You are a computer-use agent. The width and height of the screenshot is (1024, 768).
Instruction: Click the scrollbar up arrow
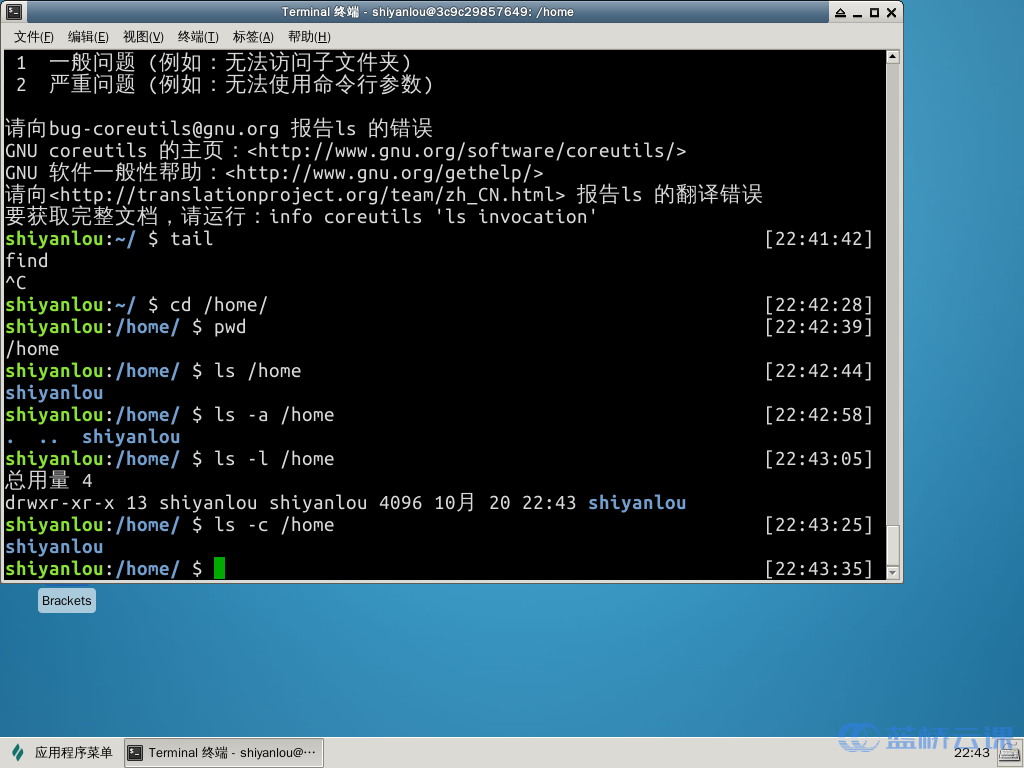[x=891, y=56]
